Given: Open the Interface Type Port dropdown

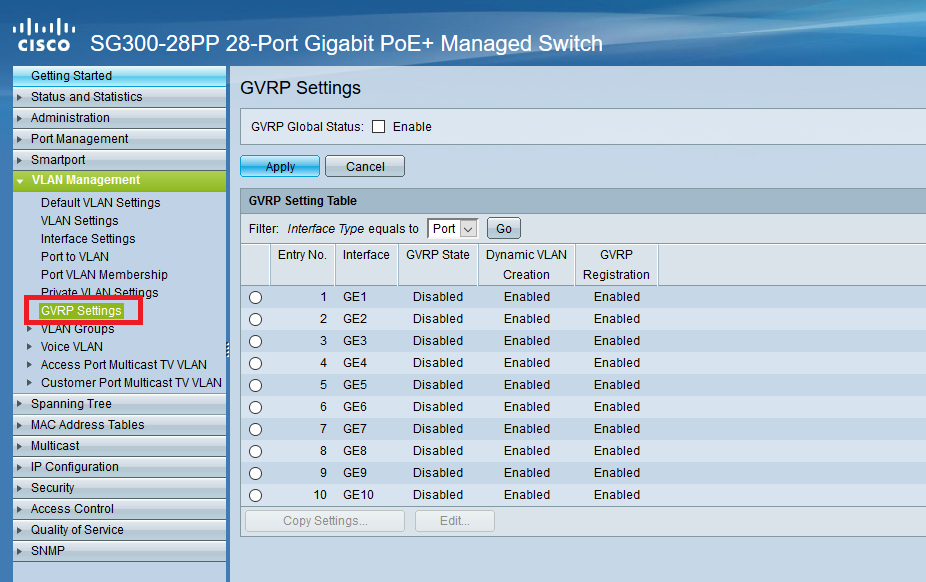Looking at the screenshot, I should (452, 228).
